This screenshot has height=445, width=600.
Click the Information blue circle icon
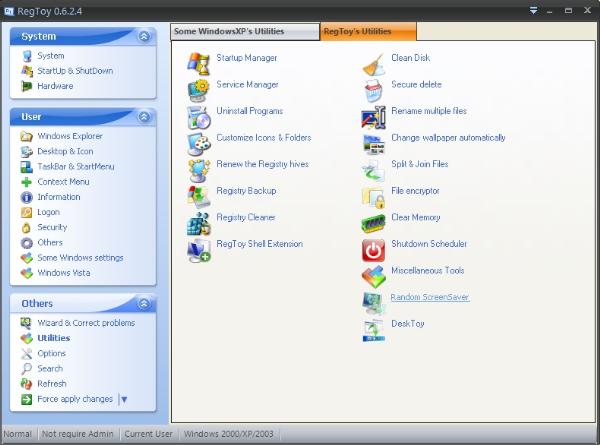point(26,197)
